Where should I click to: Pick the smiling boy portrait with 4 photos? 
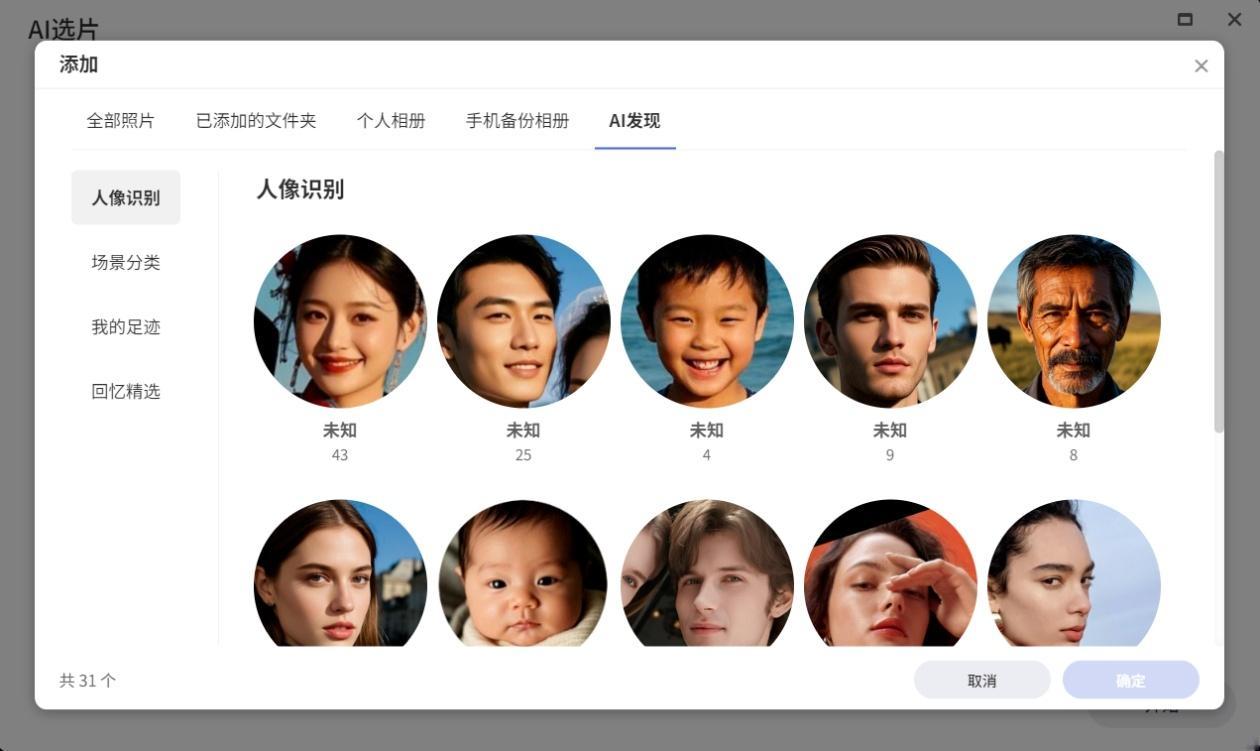click(x=707, y=321)
